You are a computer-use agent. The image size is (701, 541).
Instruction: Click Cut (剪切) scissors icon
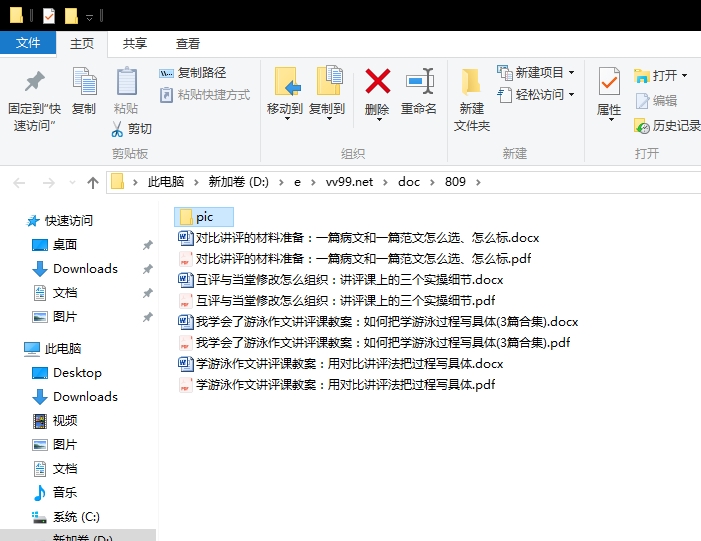tap(117, 129)
